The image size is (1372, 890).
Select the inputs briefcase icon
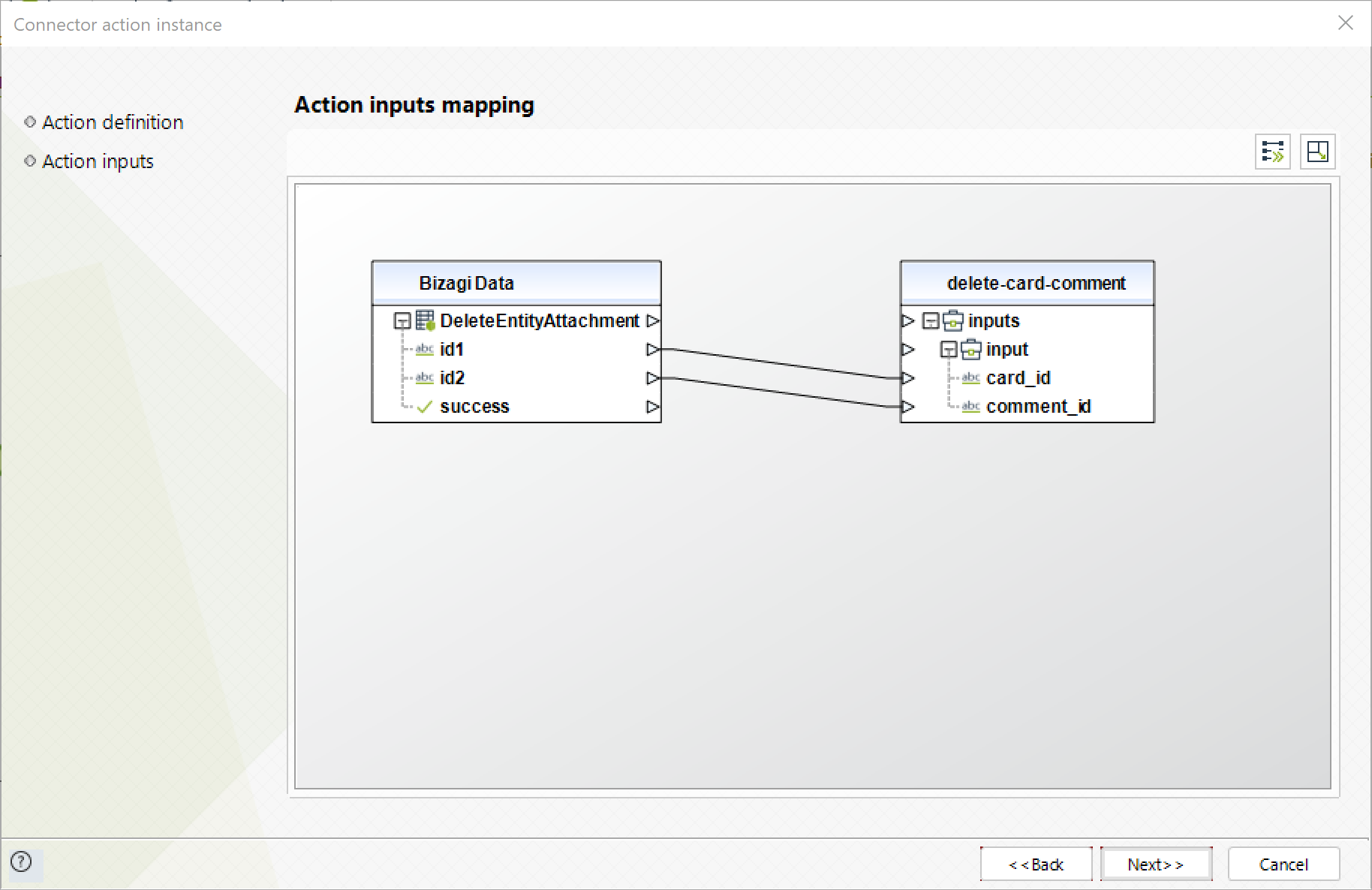click(x=953, y=321)
